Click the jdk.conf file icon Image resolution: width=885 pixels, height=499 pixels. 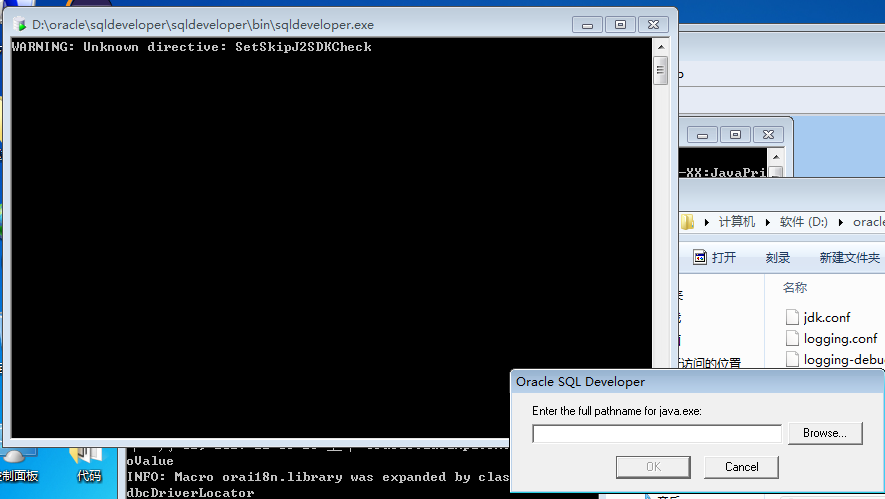click(x=792, y=317)
